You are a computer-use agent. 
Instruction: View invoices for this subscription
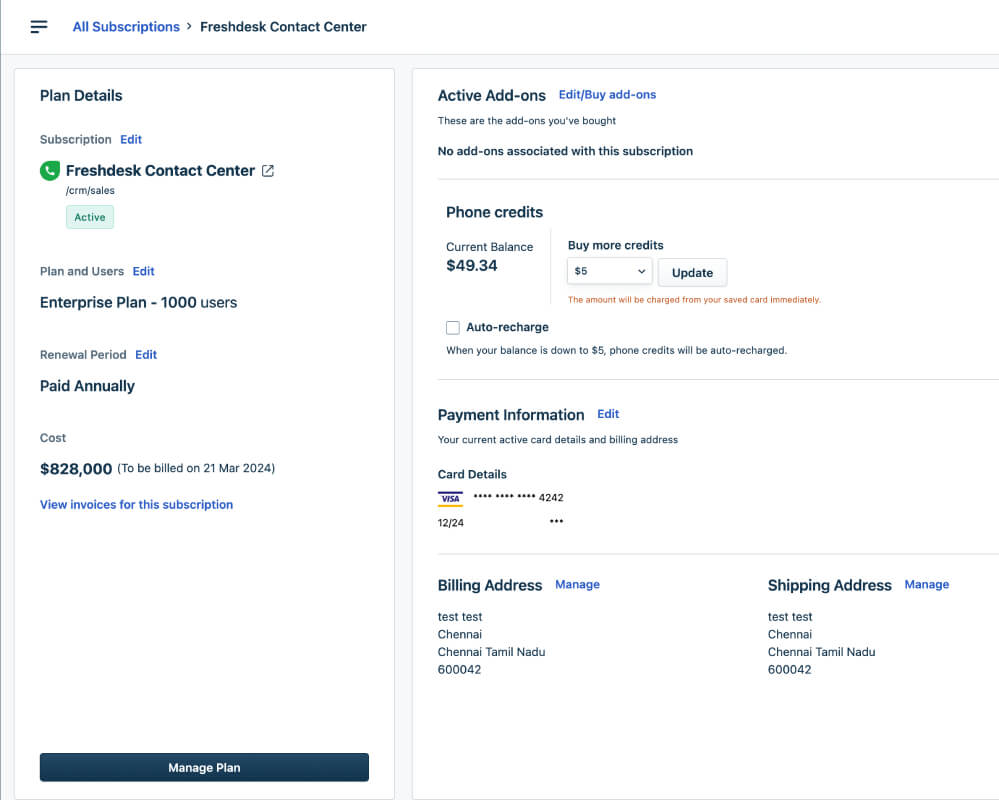point(136,504)
